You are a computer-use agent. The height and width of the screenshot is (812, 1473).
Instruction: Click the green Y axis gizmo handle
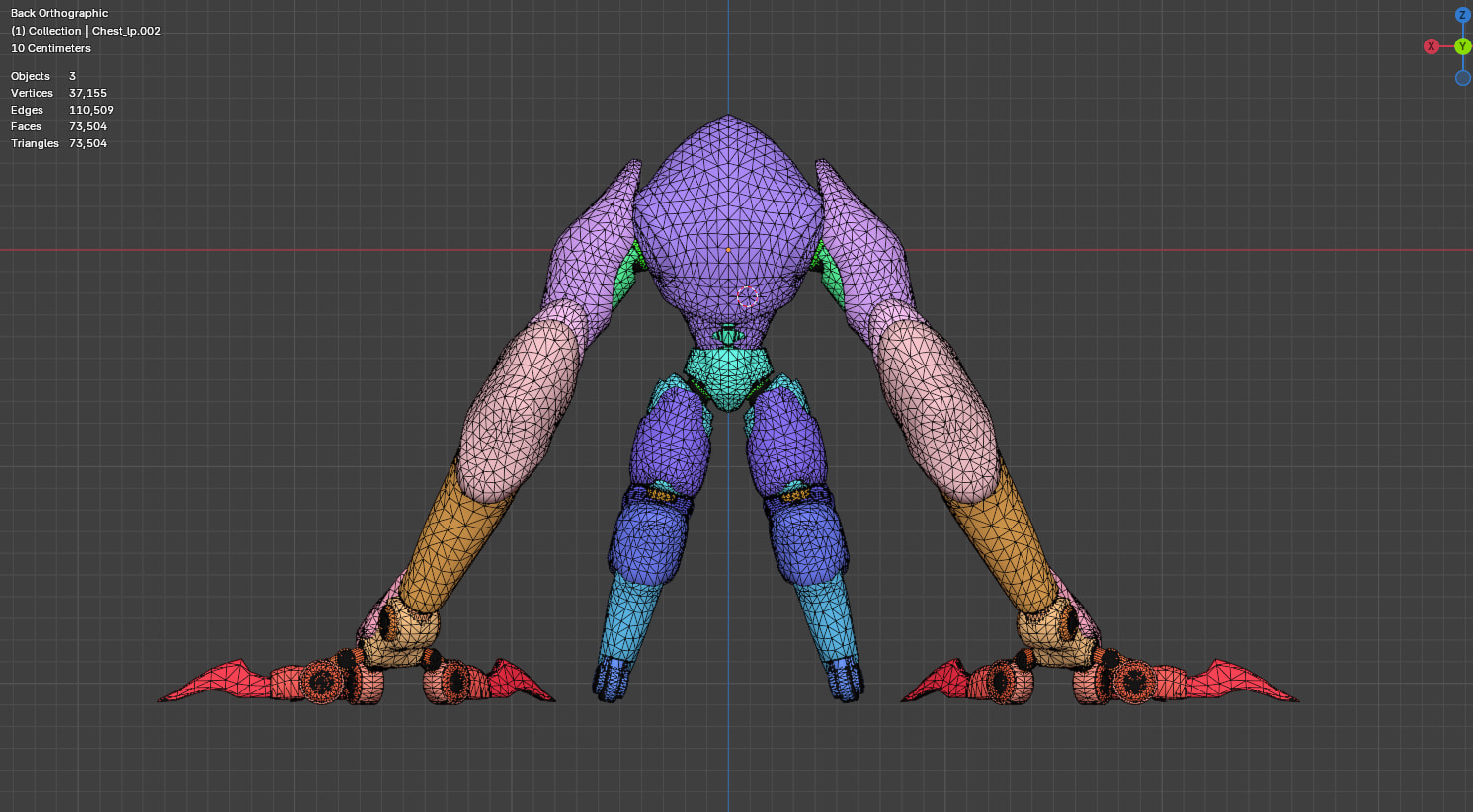1462,46
